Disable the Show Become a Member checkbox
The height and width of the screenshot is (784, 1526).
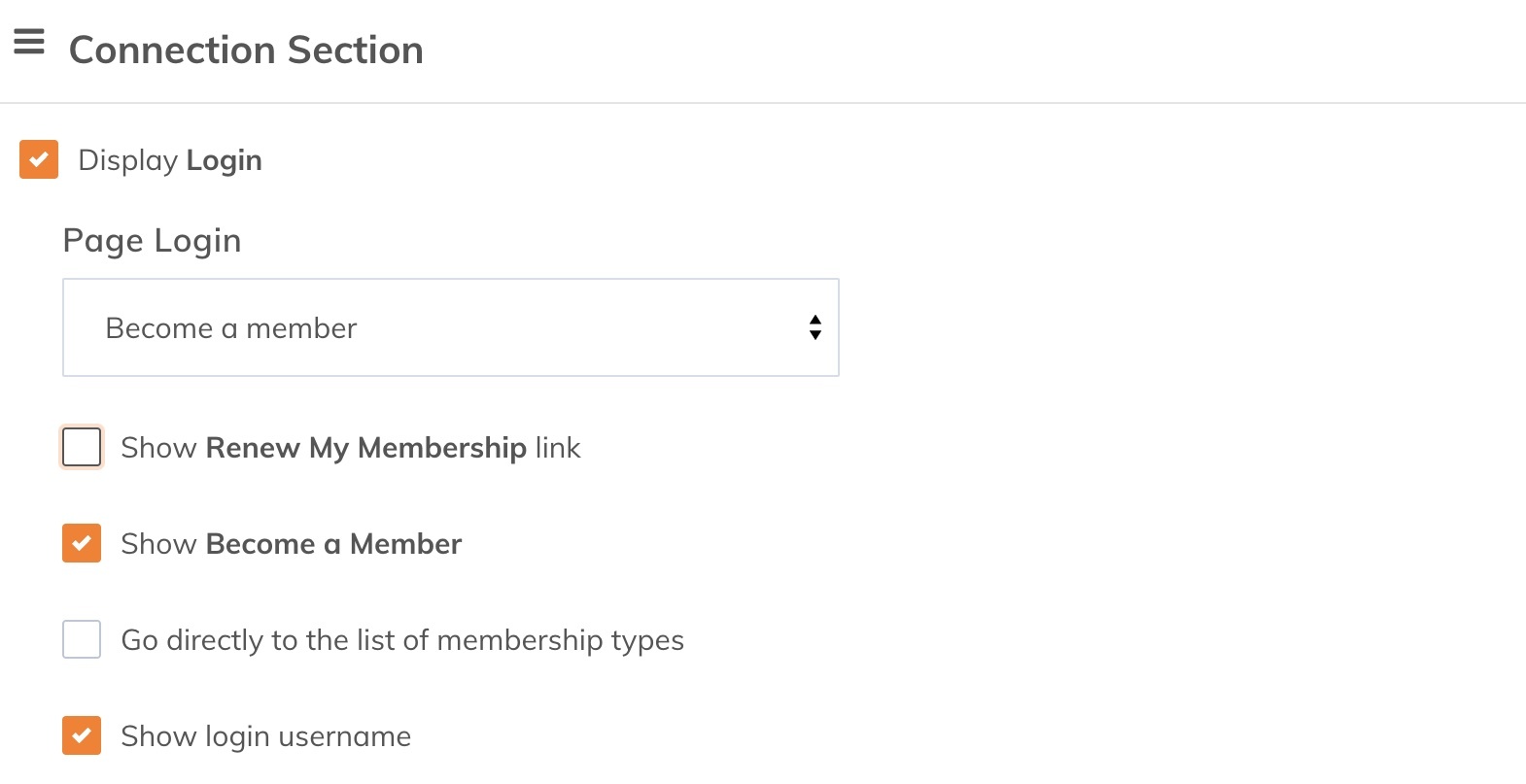[x=82, y=544]
